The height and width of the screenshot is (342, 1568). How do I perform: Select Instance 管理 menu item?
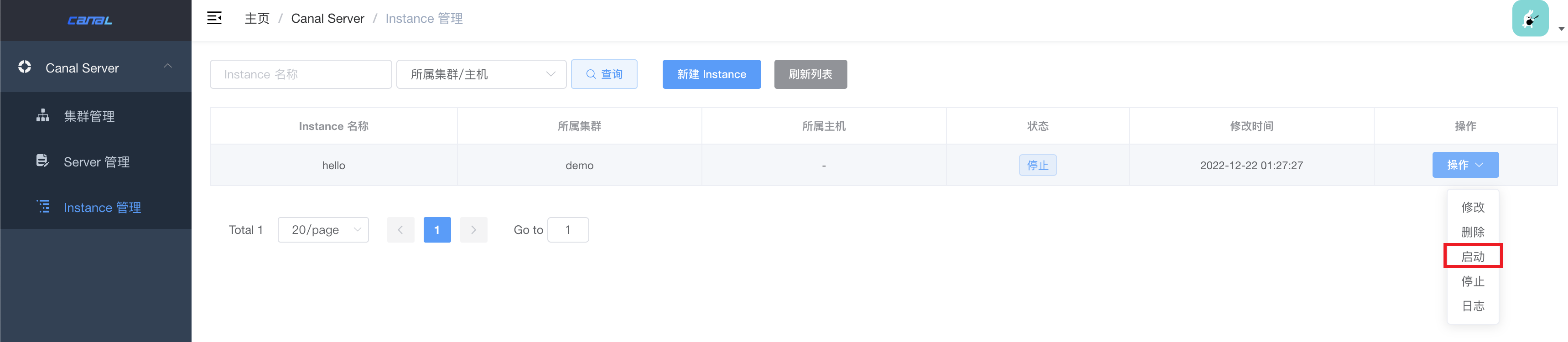click(96, 207)
